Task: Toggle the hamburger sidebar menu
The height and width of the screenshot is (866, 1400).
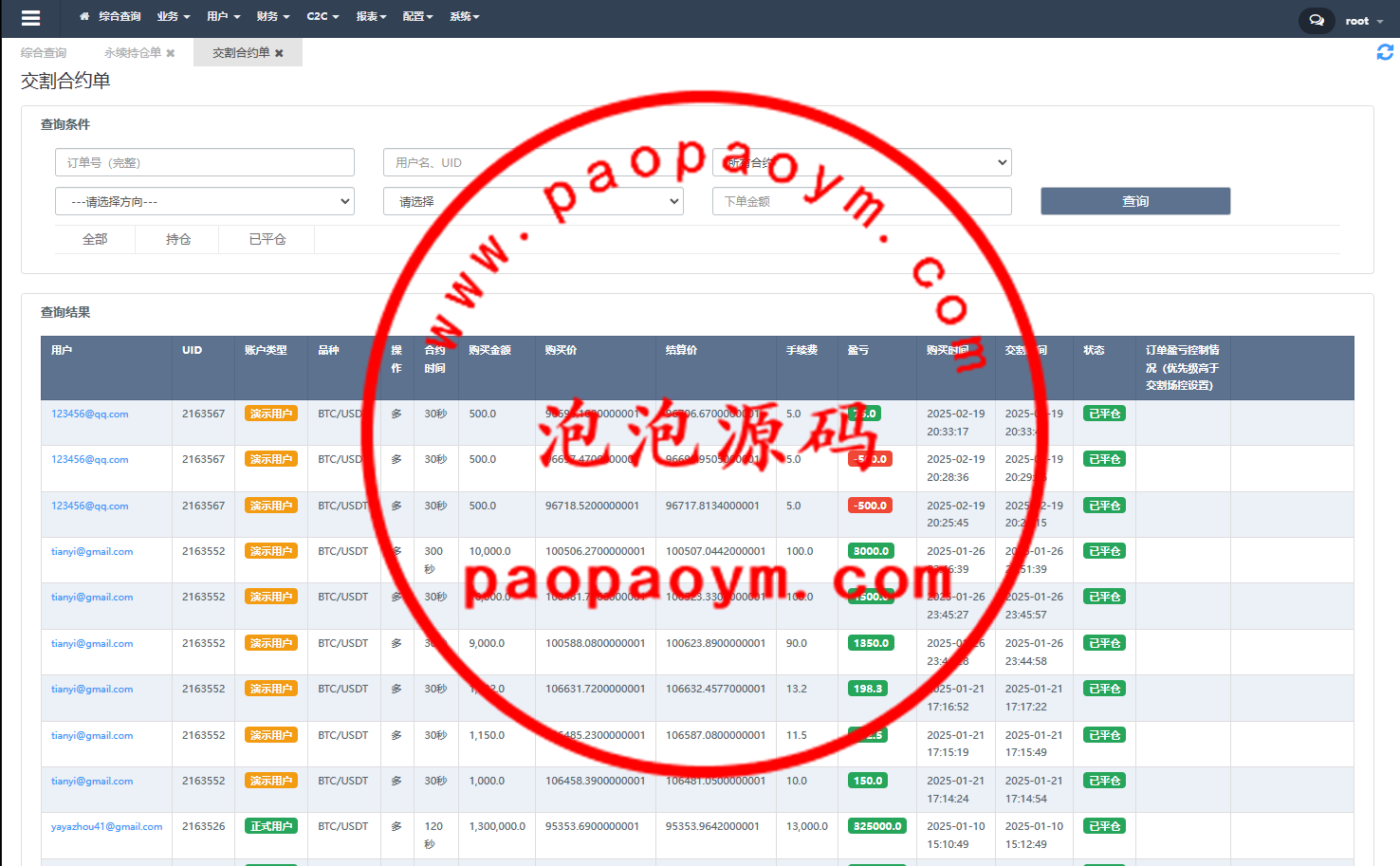Action: click(x=30, y=18)
